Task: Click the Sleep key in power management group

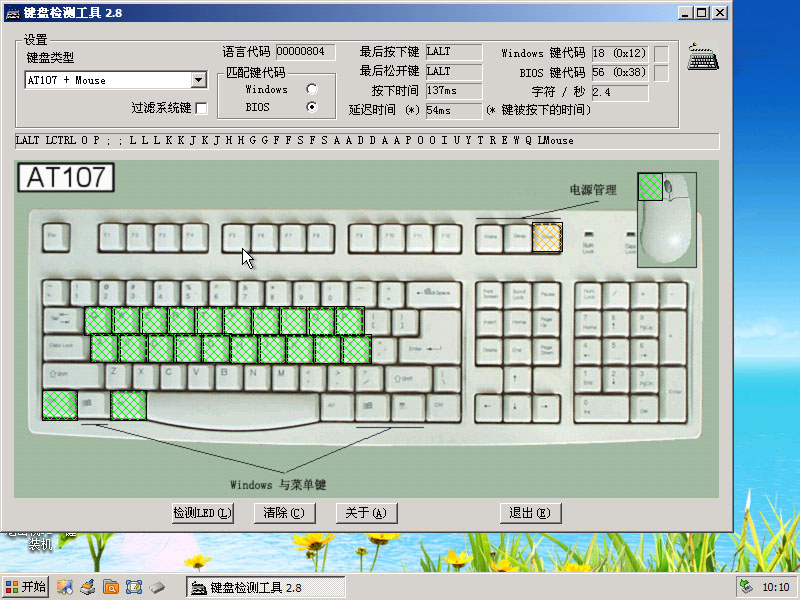Action: tap(517, 238)
